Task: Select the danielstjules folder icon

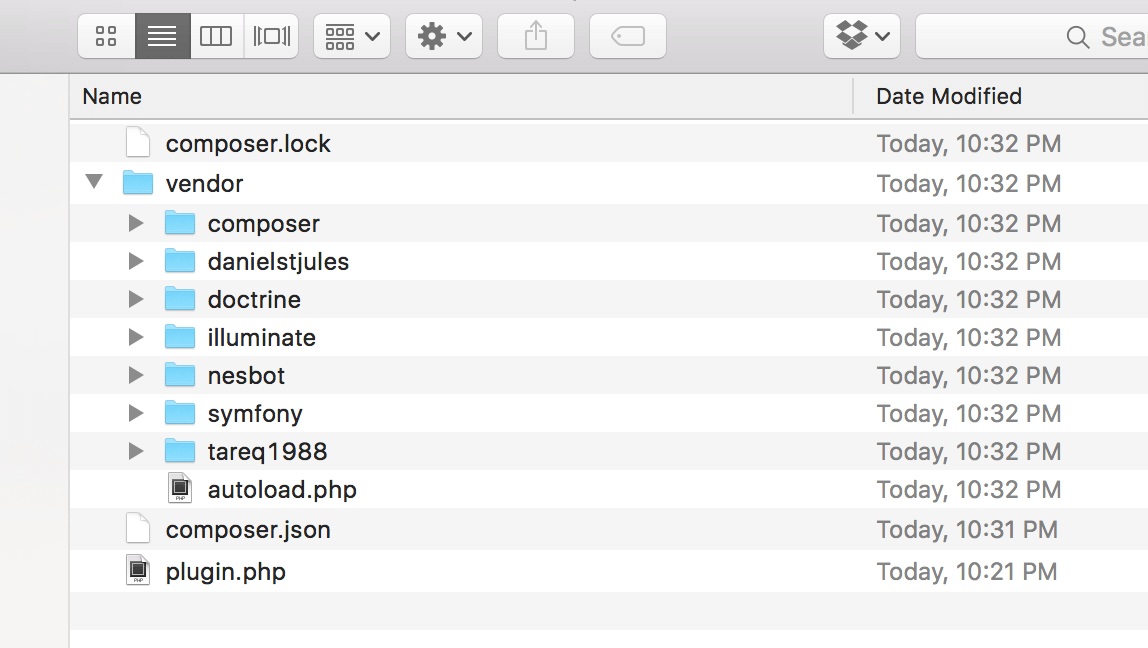Action: point(180,261)
